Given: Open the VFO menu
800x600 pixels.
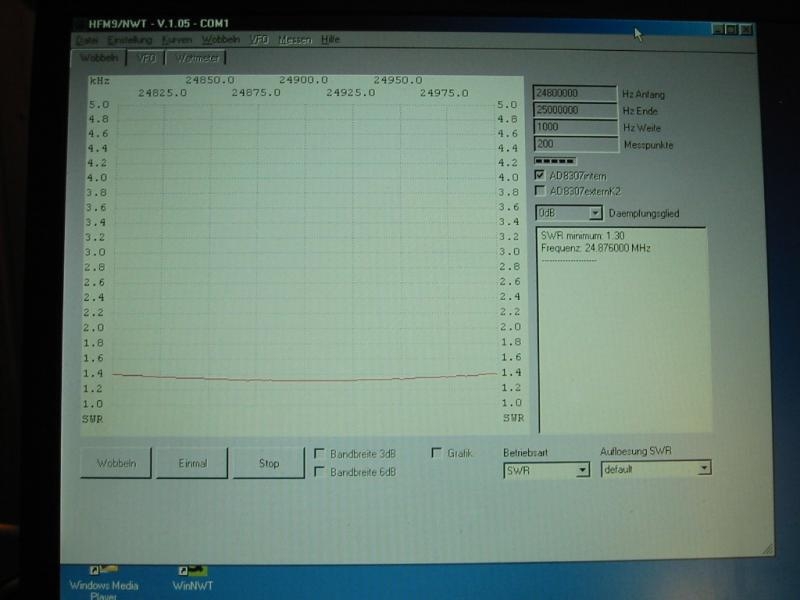Looking at the screenshot, I should tap(259, 39).
